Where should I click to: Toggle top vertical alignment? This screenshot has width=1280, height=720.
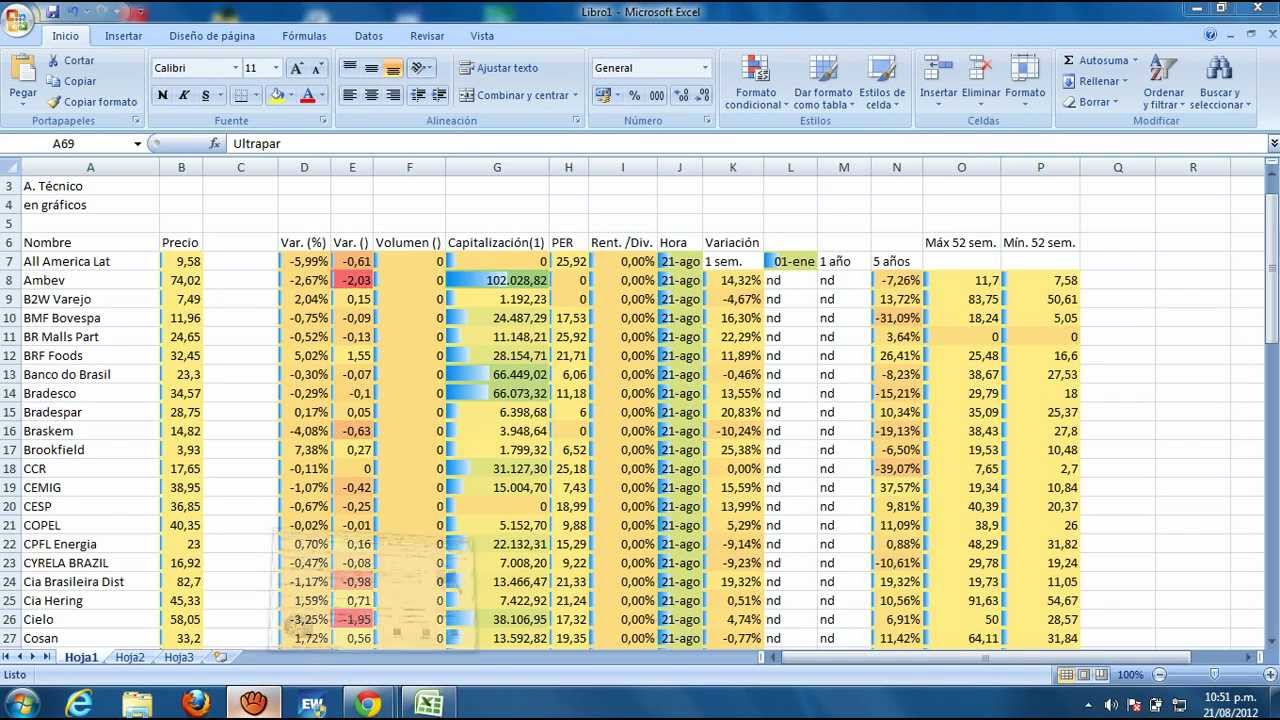tap(349, 68)
